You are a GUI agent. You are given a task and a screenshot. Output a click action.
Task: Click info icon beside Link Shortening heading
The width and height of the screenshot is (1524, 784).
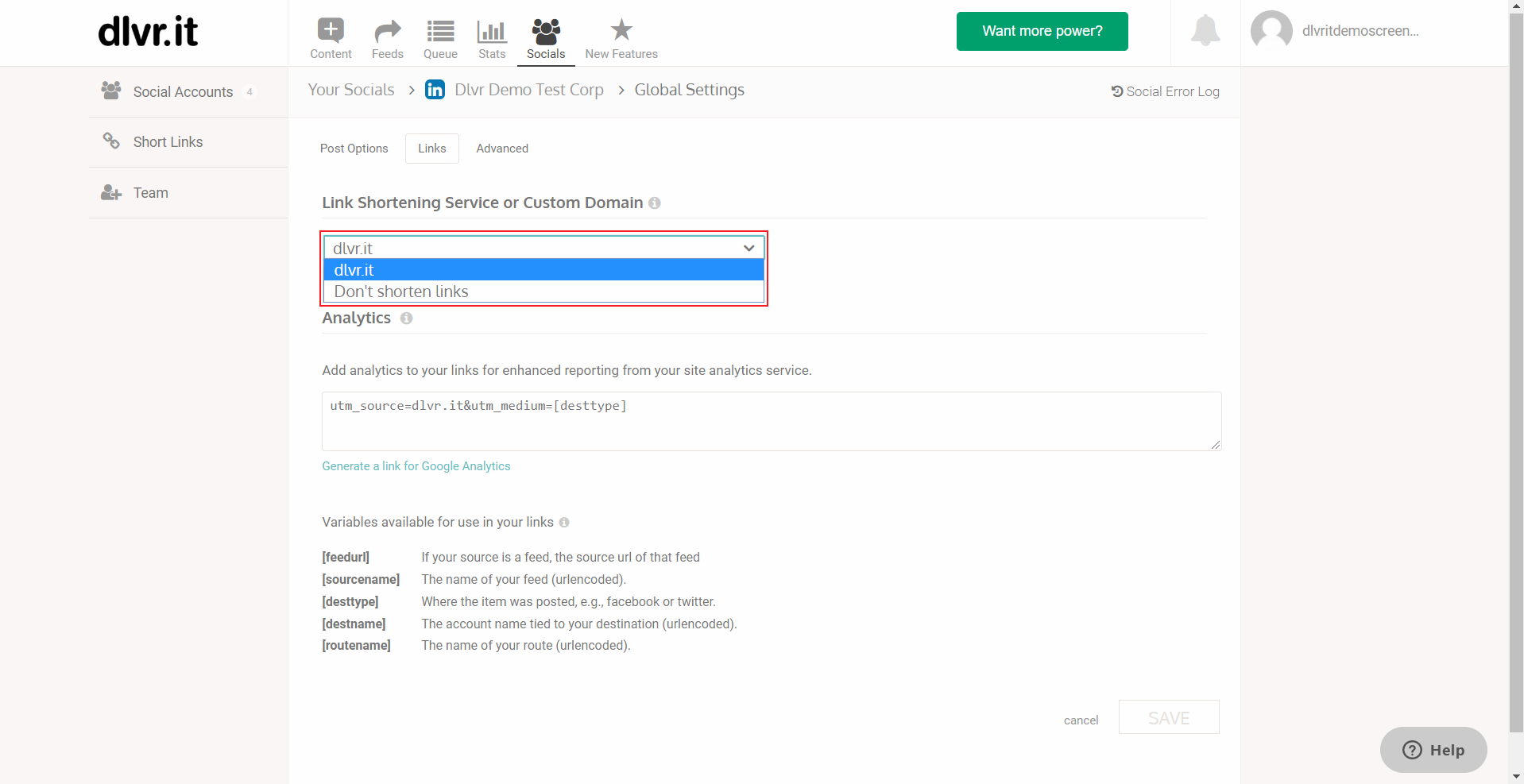point(655,203)
